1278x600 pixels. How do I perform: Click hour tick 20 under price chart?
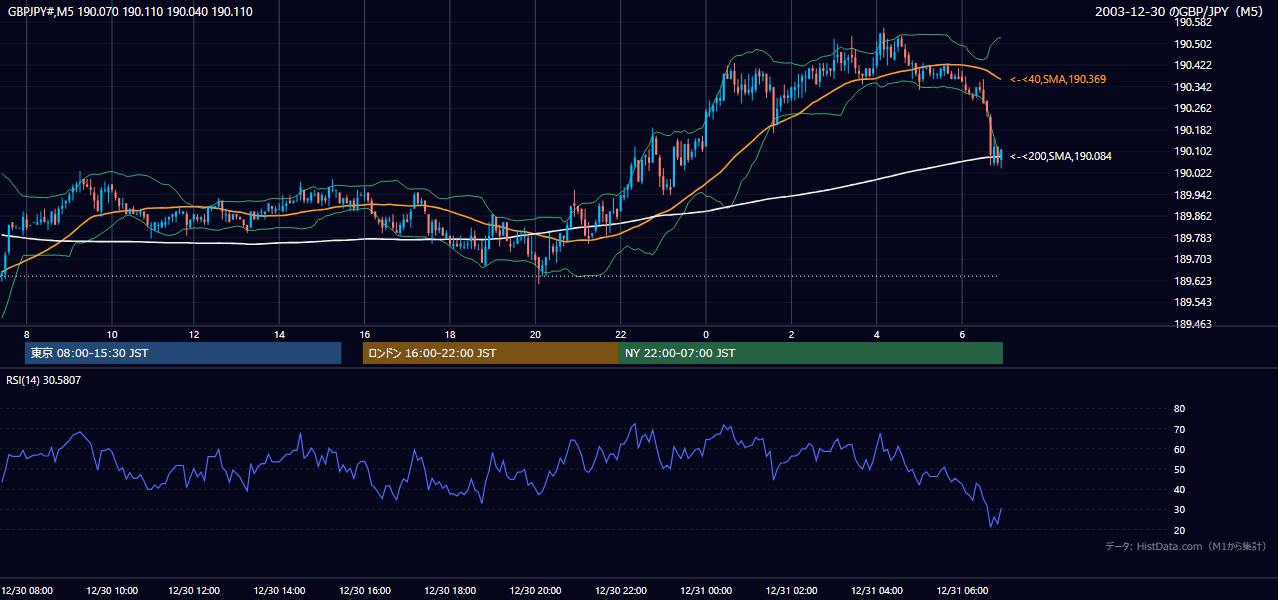click(x=535, y=334)
